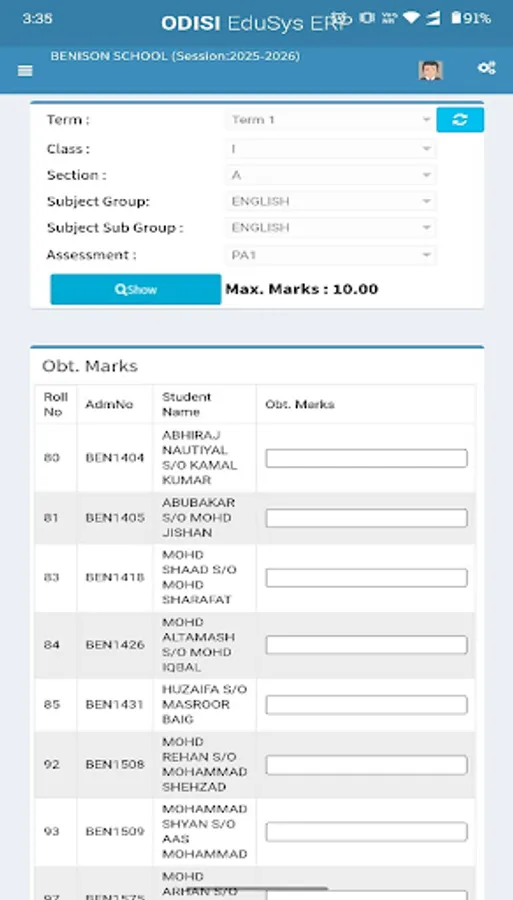Click the ODISI EduSys ERP title
513x900 pixels.
(x=256, y=23)
